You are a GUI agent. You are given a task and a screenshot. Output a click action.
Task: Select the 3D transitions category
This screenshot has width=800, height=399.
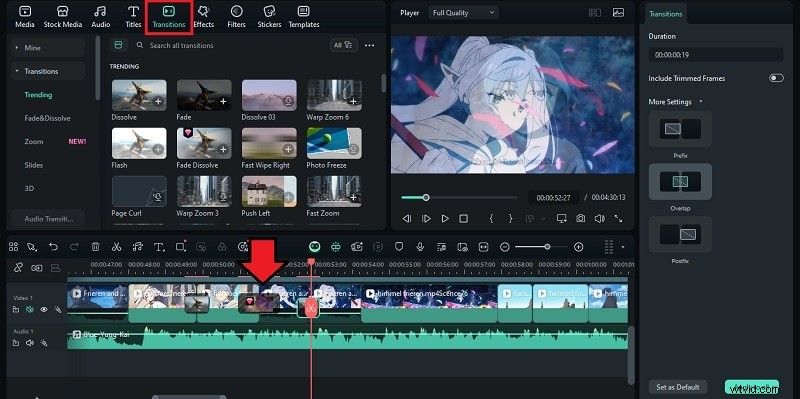click(29, 188)
